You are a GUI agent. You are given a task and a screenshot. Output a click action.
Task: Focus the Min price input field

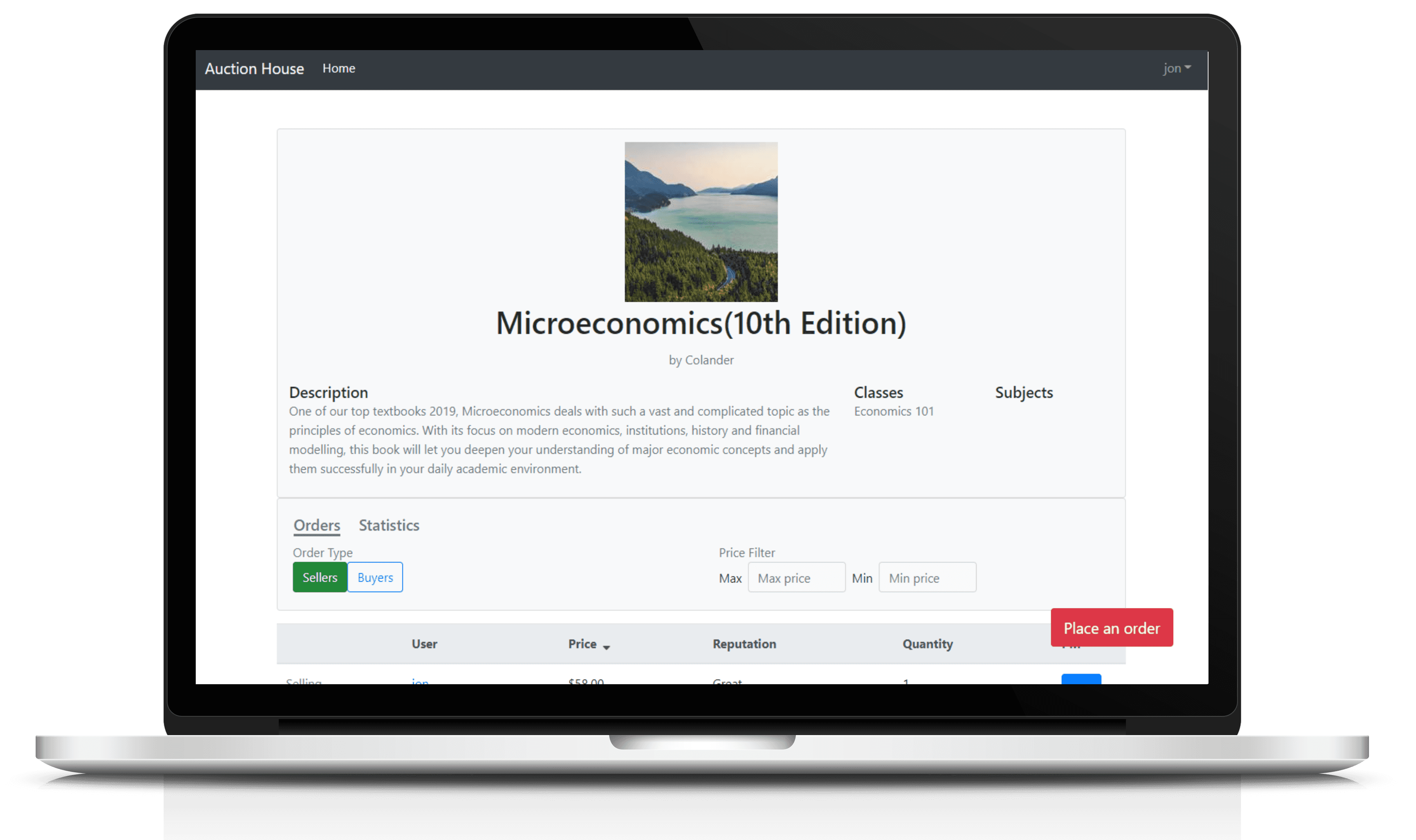927,577
